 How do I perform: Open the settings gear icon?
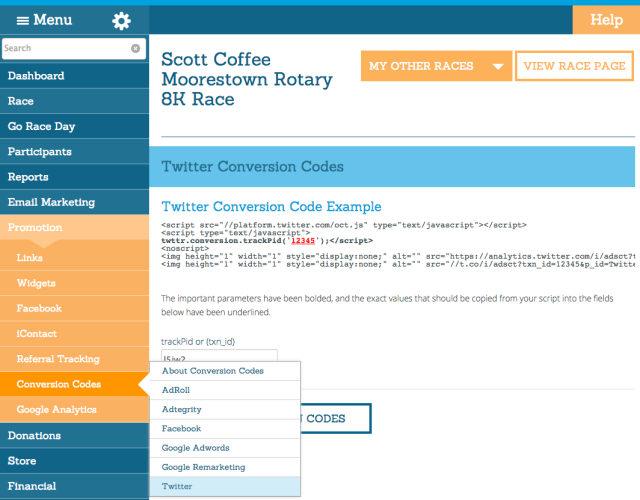[x=121, y=20]
